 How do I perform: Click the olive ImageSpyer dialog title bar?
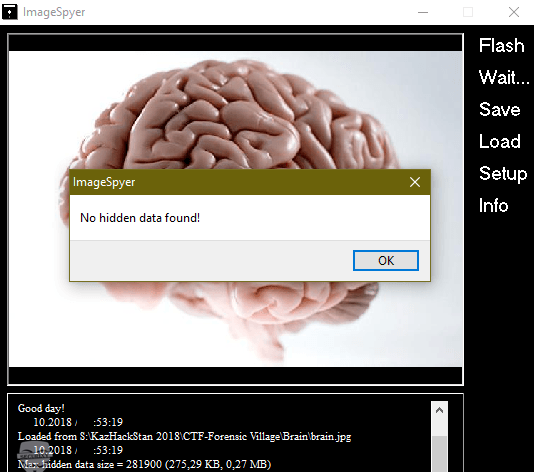tap(250, 182)
